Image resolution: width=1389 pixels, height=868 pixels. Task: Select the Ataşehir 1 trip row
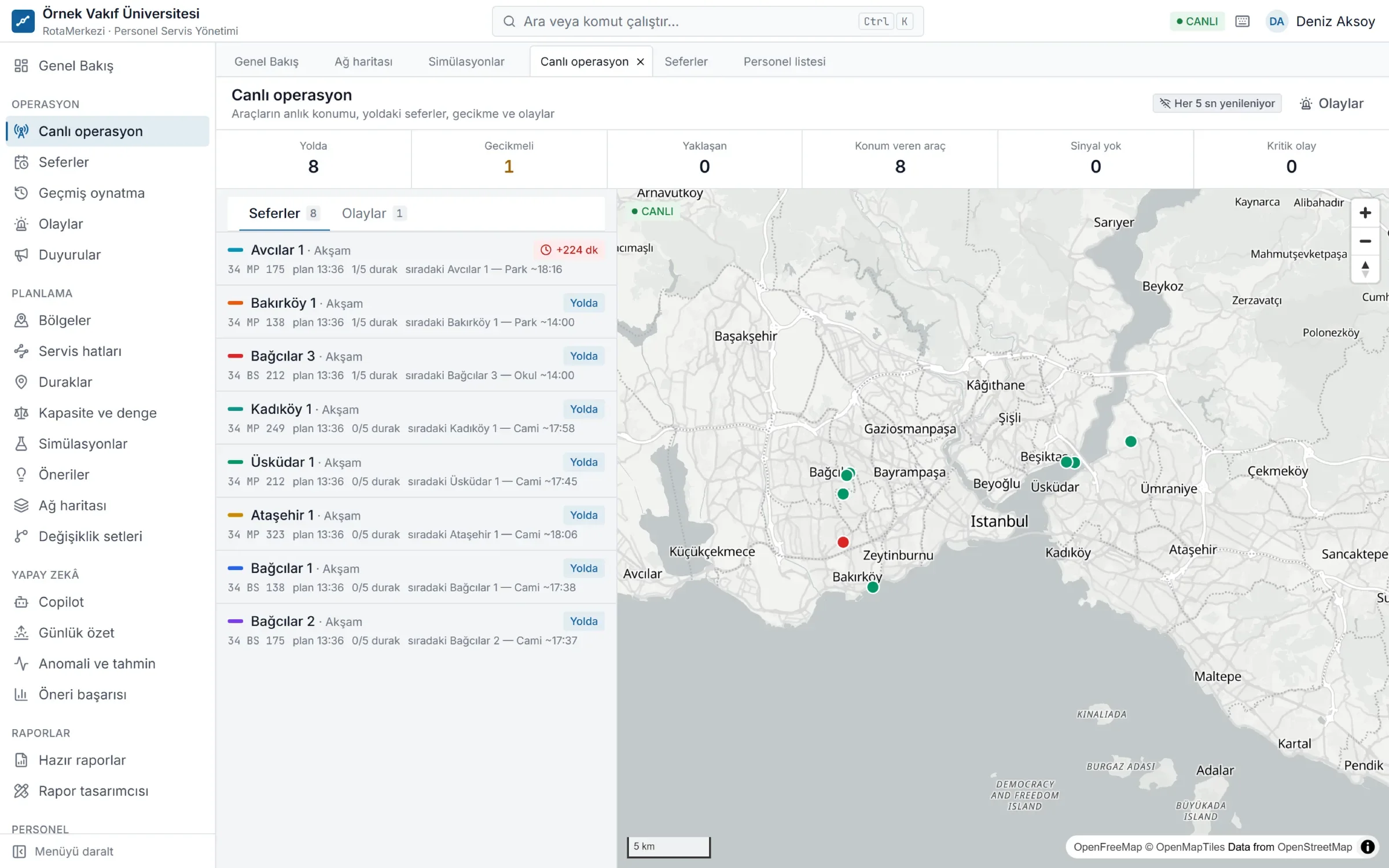tap(416, 524)
